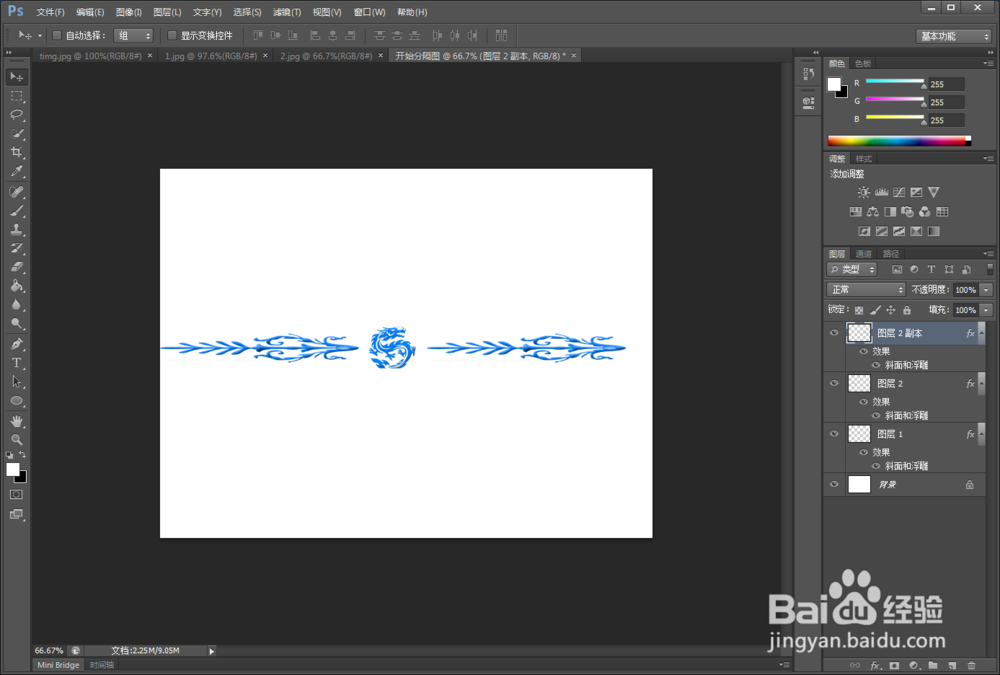Open the 滤镜(T) menu
The height and width of the screenshot is (675, 1000).
click(x=287, y=12)
